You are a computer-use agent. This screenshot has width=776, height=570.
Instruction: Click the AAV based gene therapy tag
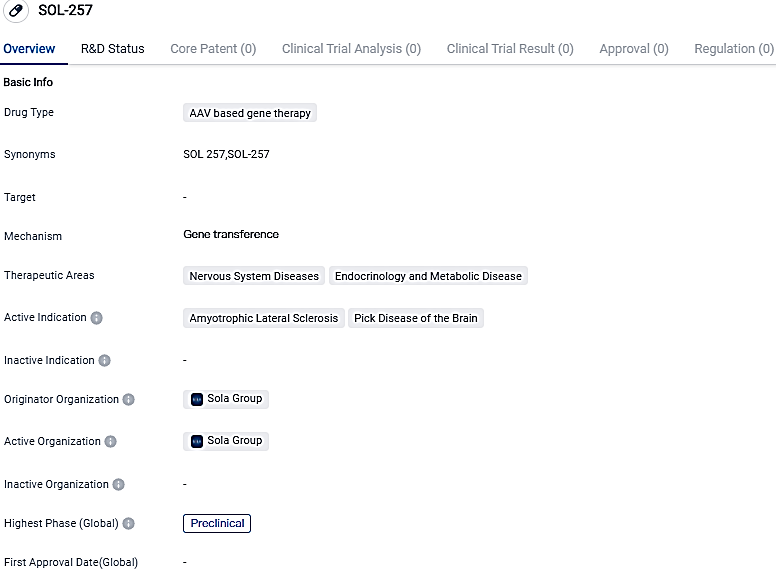[250, 113]
